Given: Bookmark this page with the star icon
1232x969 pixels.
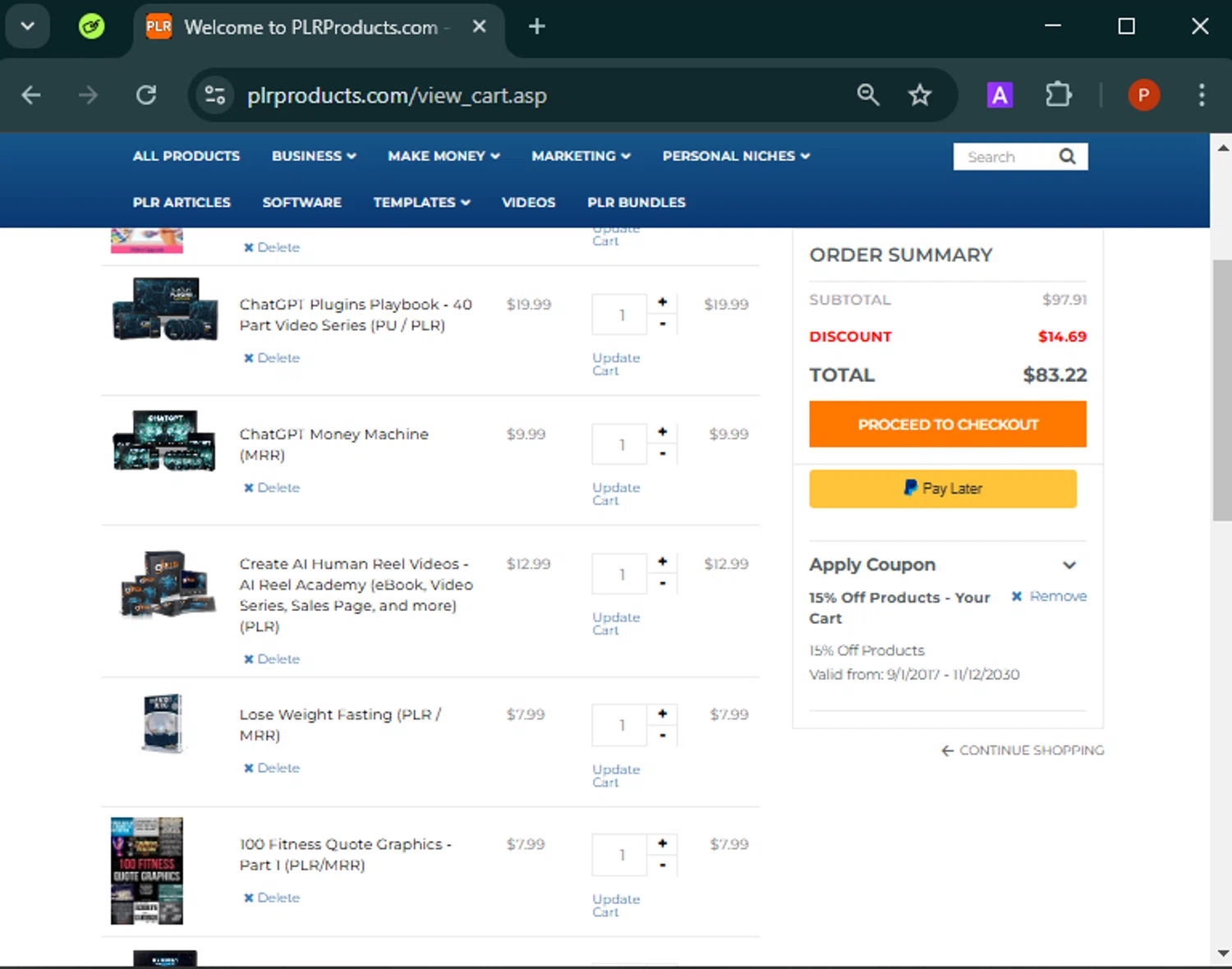Looking at the screenshot, I should (920, 95).
